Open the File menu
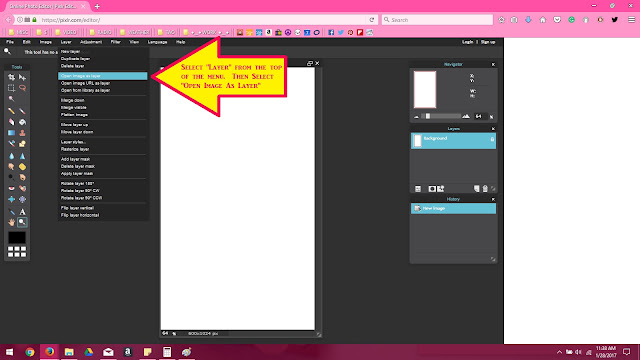Screen dimensions: 640x360 (10, 42)
